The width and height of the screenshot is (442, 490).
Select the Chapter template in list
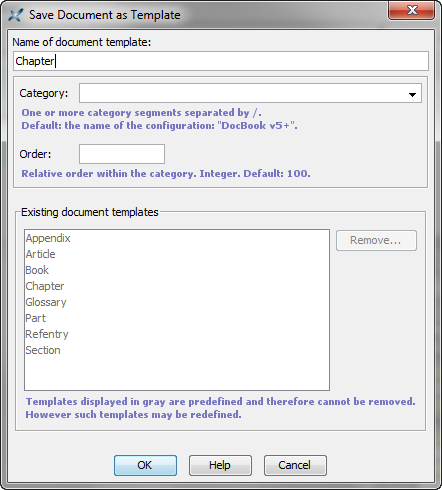[45, 286]
